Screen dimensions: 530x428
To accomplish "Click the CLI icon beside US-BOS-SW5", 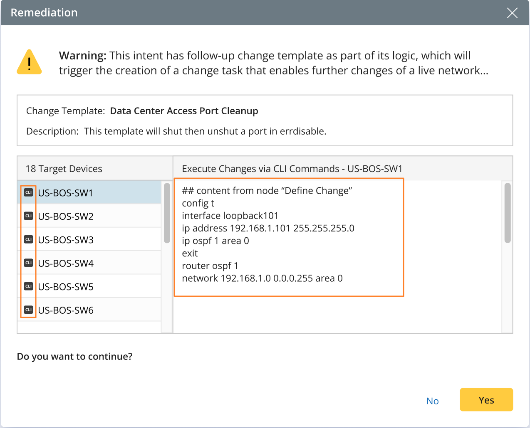I will pos(28,286).
